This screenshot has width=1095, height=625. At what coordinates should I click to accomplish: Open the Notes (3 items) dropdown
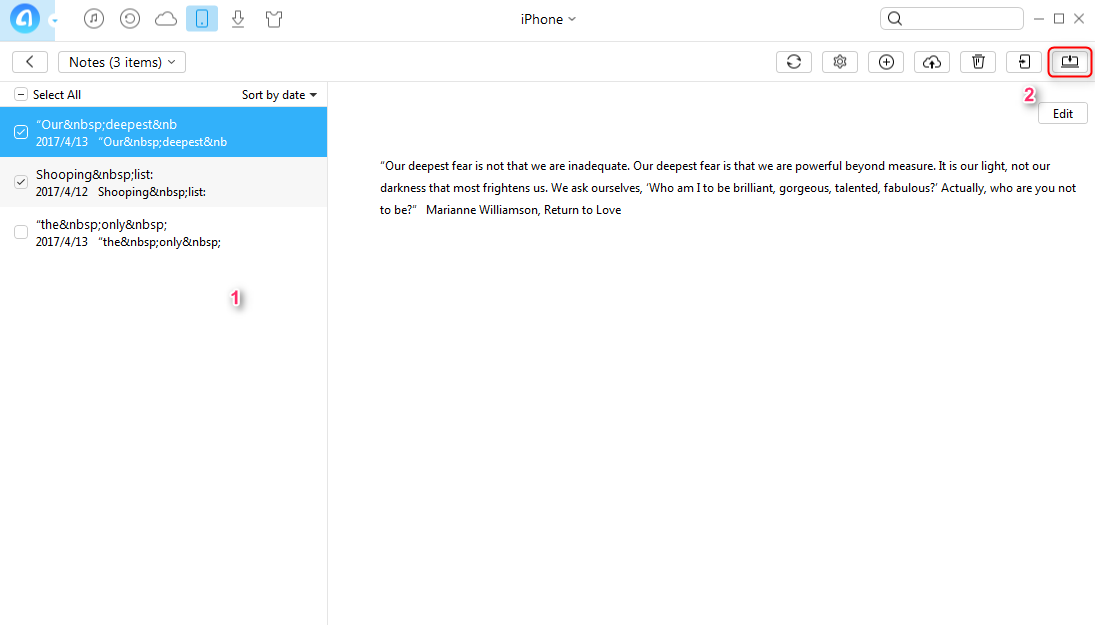click(122, 62)
